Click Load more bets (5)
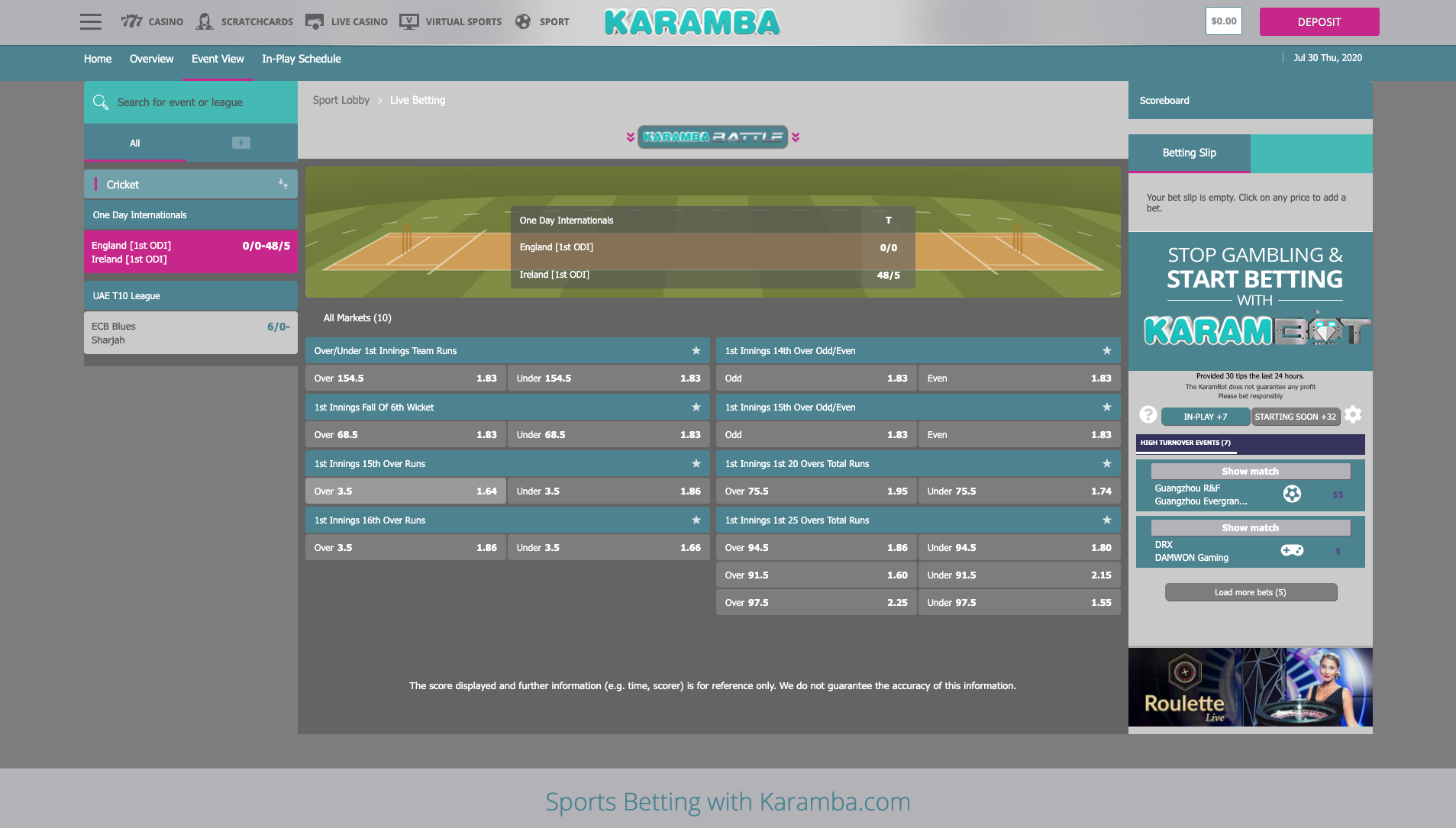 (1251, 592)
